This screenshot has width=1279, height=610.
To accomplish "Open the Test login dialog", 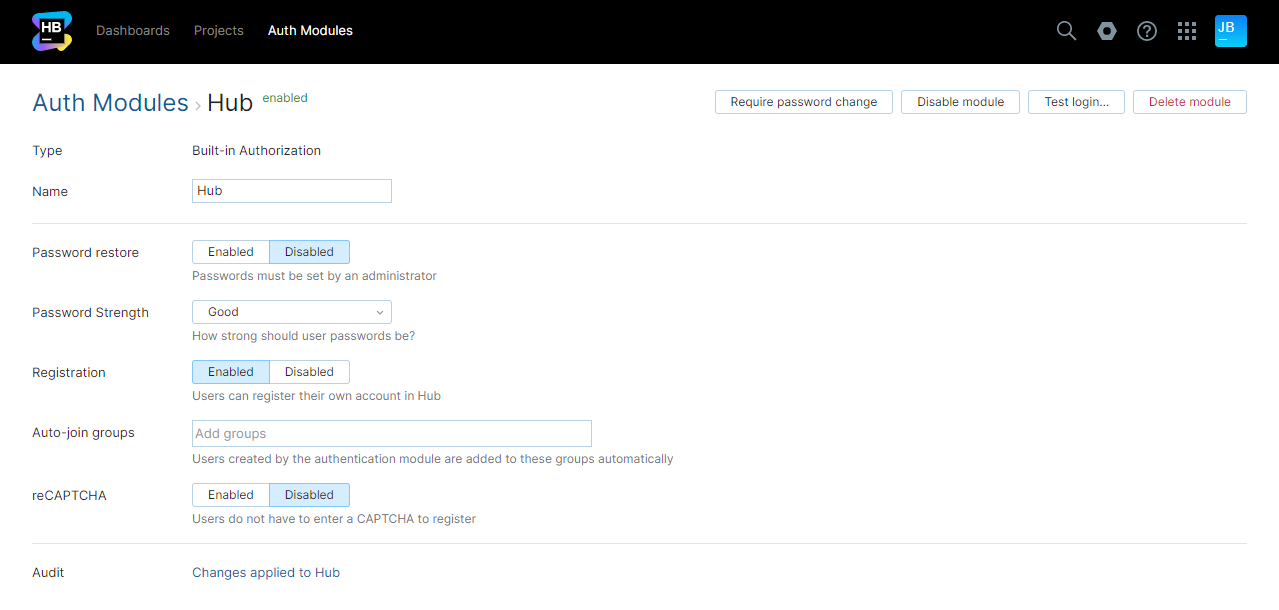I will 1076,101.
